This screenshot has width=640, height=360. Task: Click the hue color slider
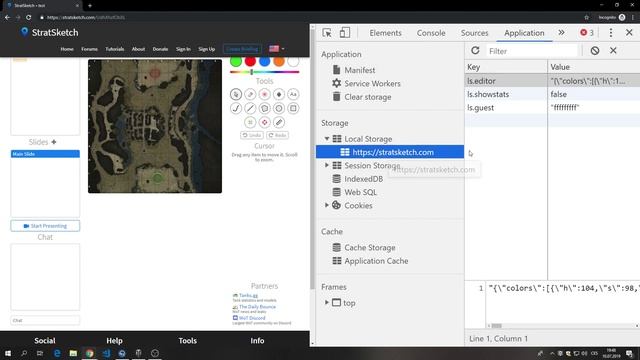[264, 72]
